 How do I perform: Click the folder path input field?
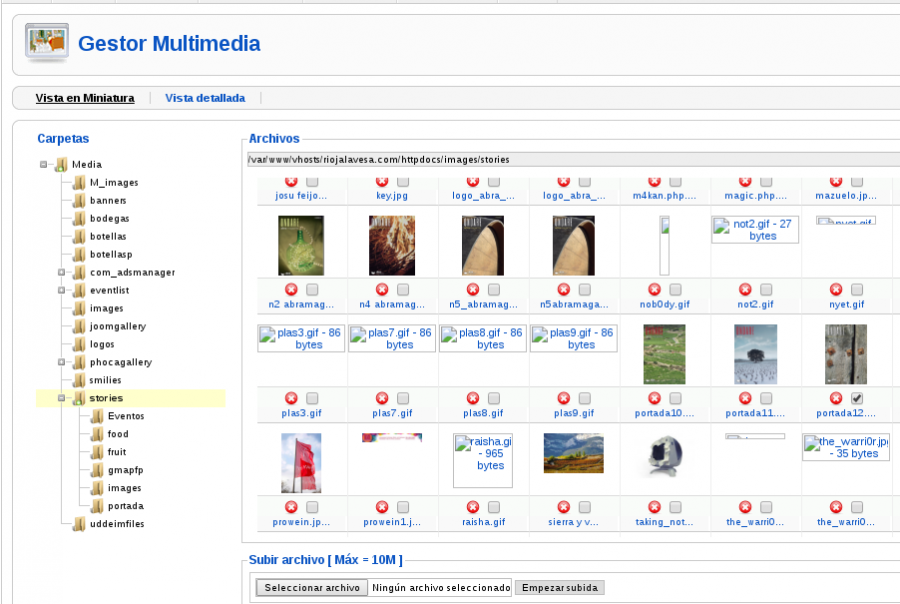tap(572, 159)
